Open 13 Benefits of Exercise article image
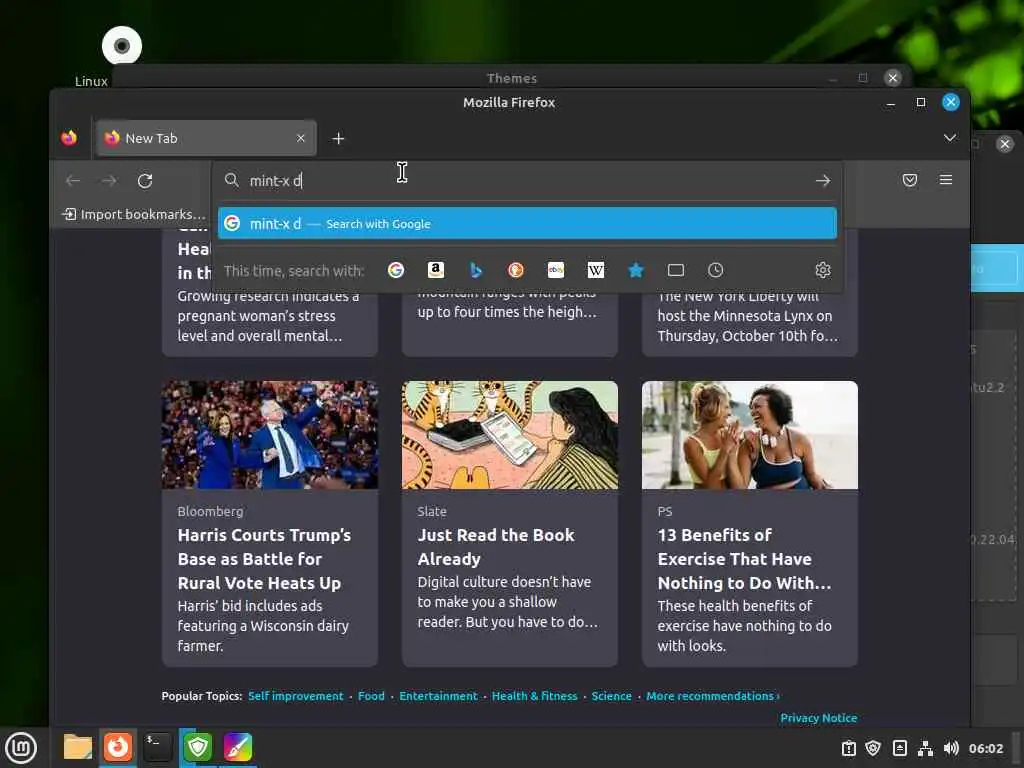 point(750,434)
